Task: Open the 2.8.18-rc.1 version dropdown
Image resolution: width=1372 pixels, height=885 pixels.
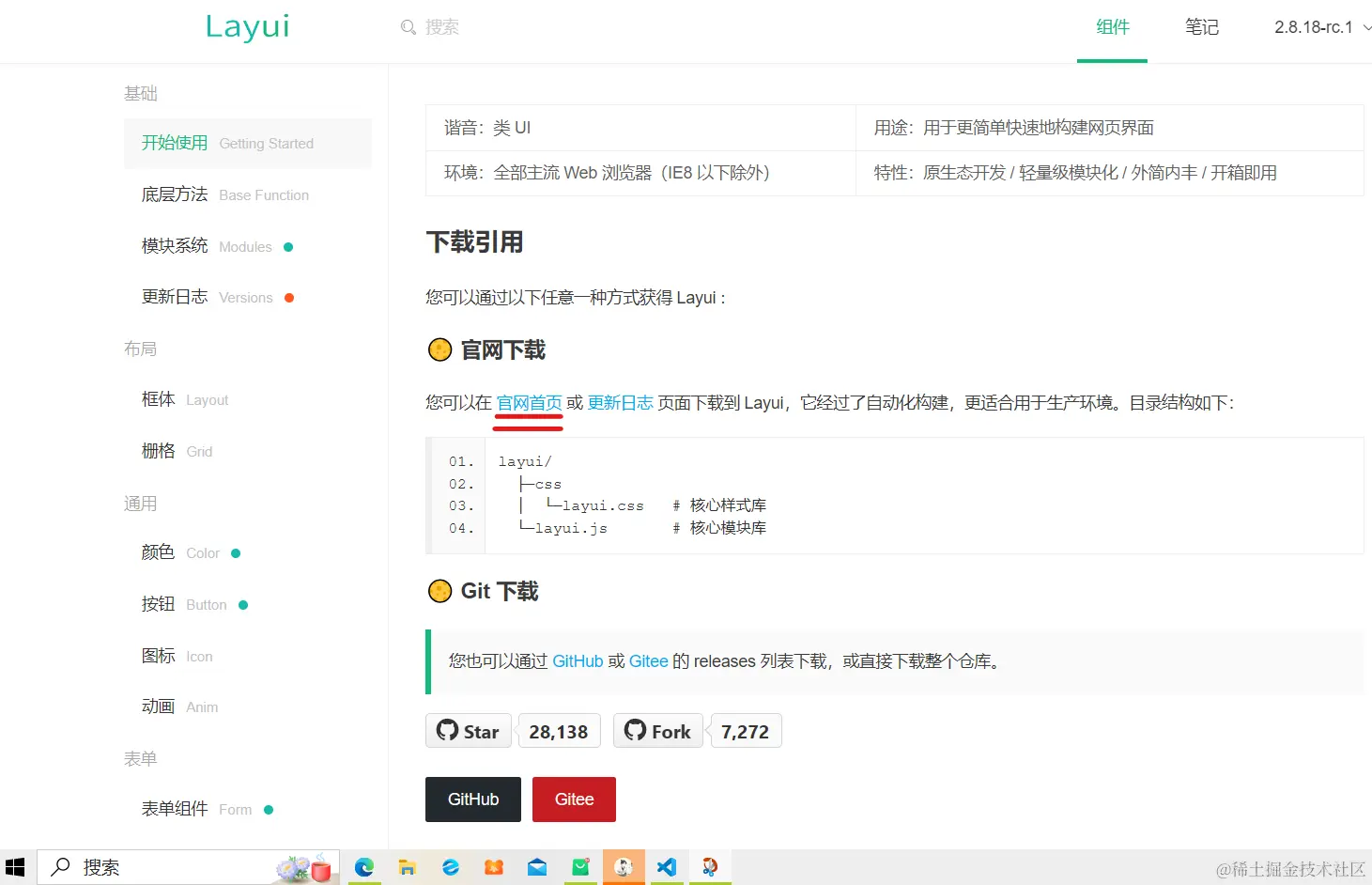Action: (1322, 27)
